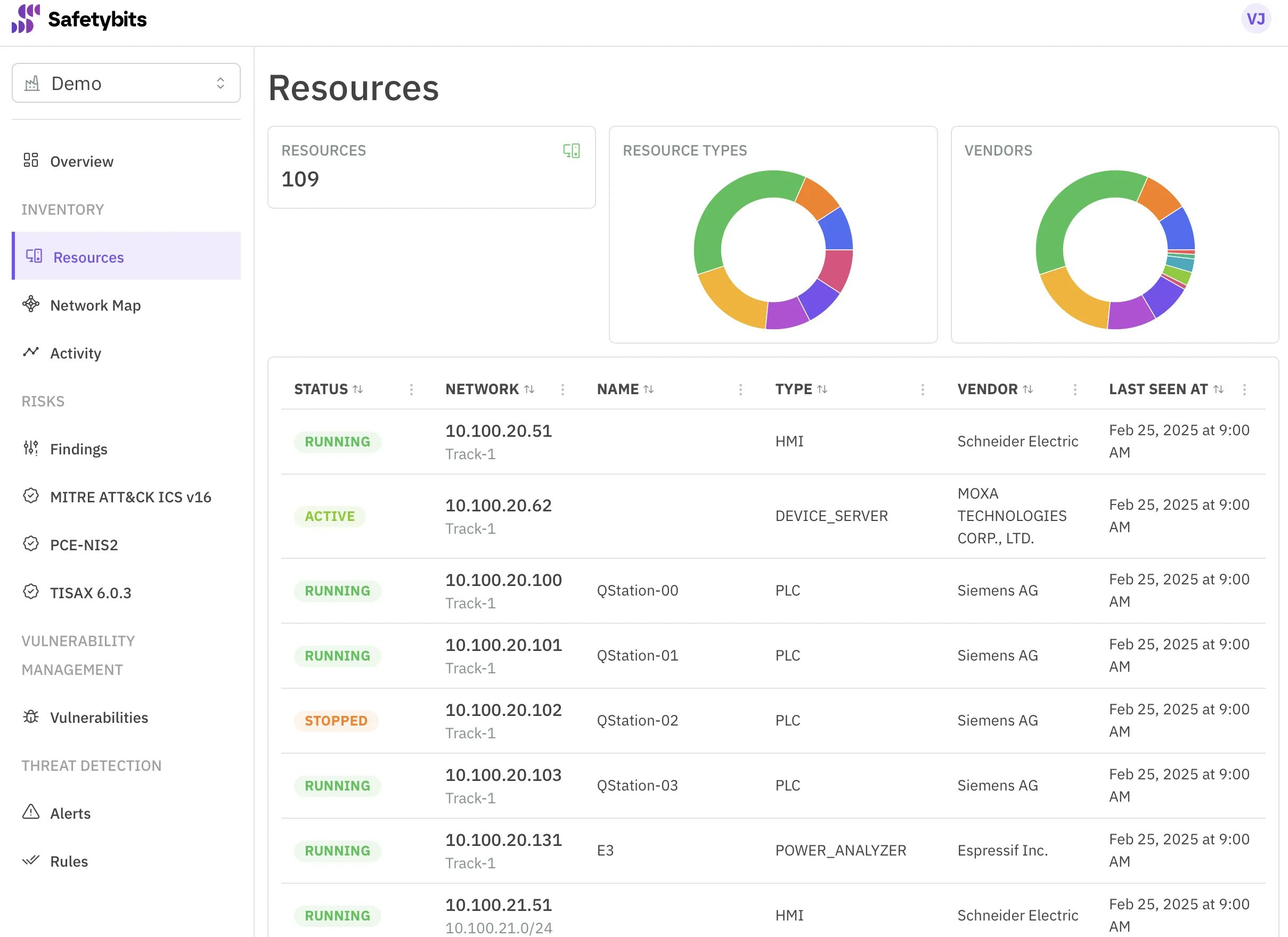The width and height of the screenshot is (1288, 937).
Task: Click the Activity line-chart icon
Action: (31, 352)
